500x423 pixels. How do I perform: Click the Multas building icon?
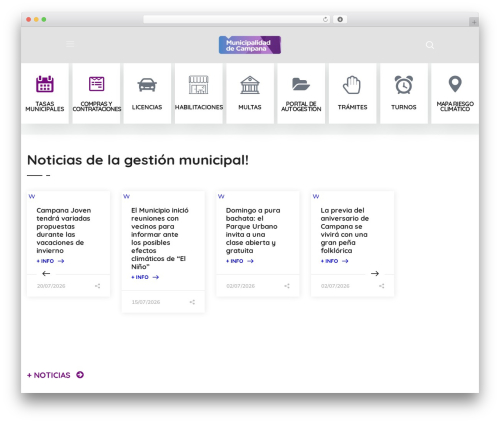(x=250, y=85)
